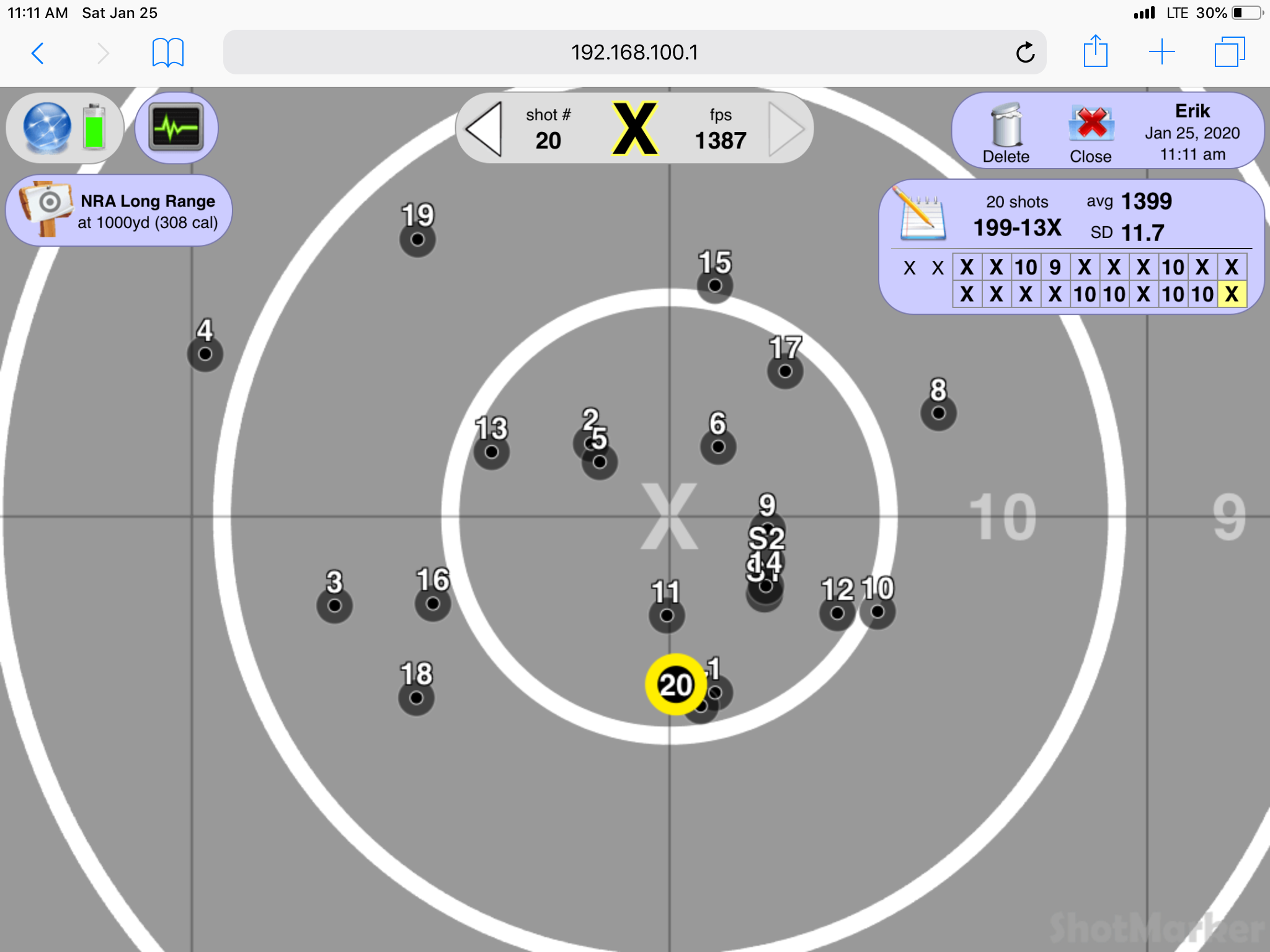Open Erik shooter name and date
This screenshot has height=952, width=1270.
[1192, 132]
